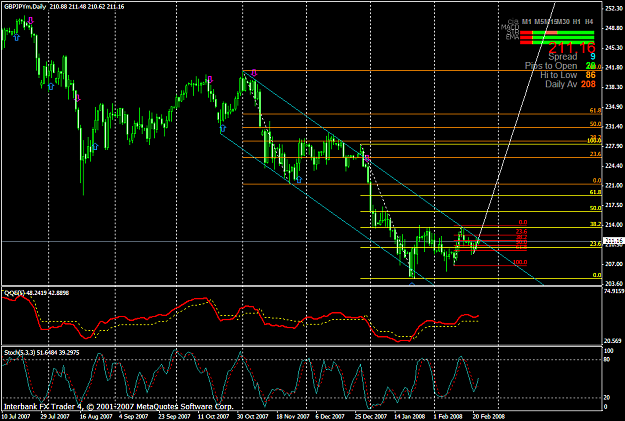Select the orange Fibonacci 0.0 label
The width and height of the screenshot is (625, 421).
point(597,181)
